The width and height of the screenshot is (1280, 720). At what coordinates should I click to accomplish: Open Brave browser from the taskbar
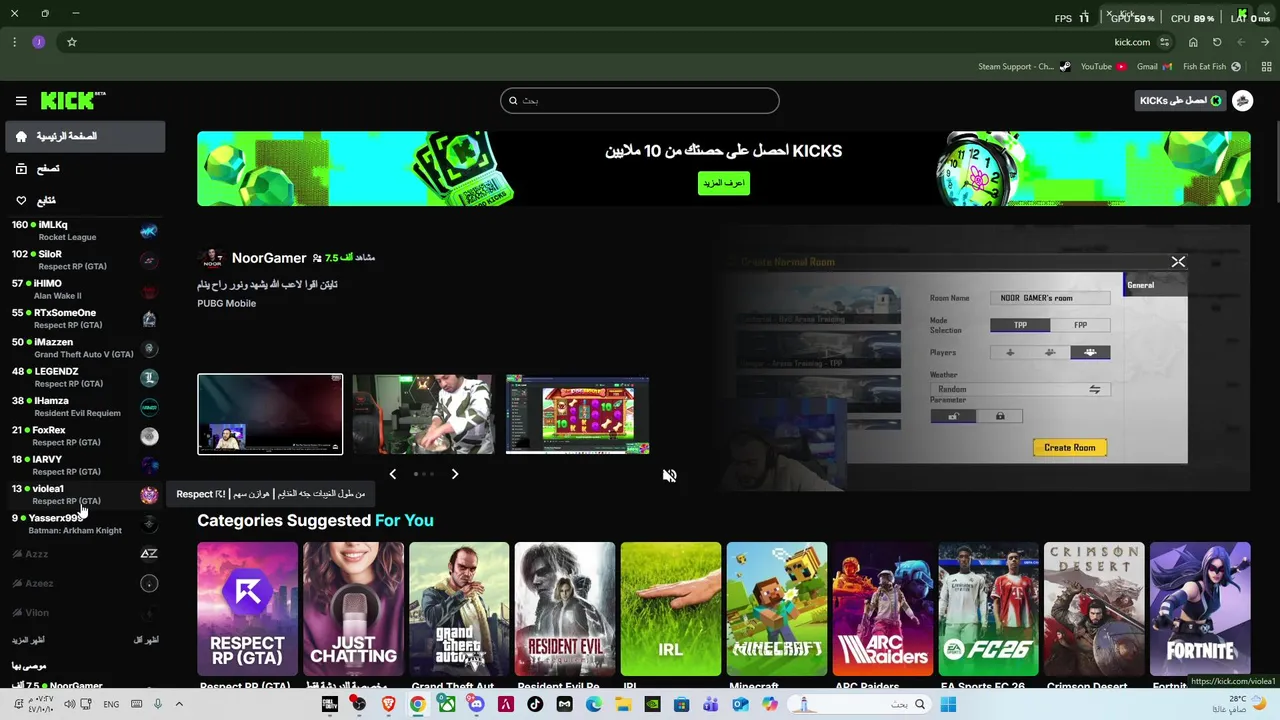click(x=388, y=705)
